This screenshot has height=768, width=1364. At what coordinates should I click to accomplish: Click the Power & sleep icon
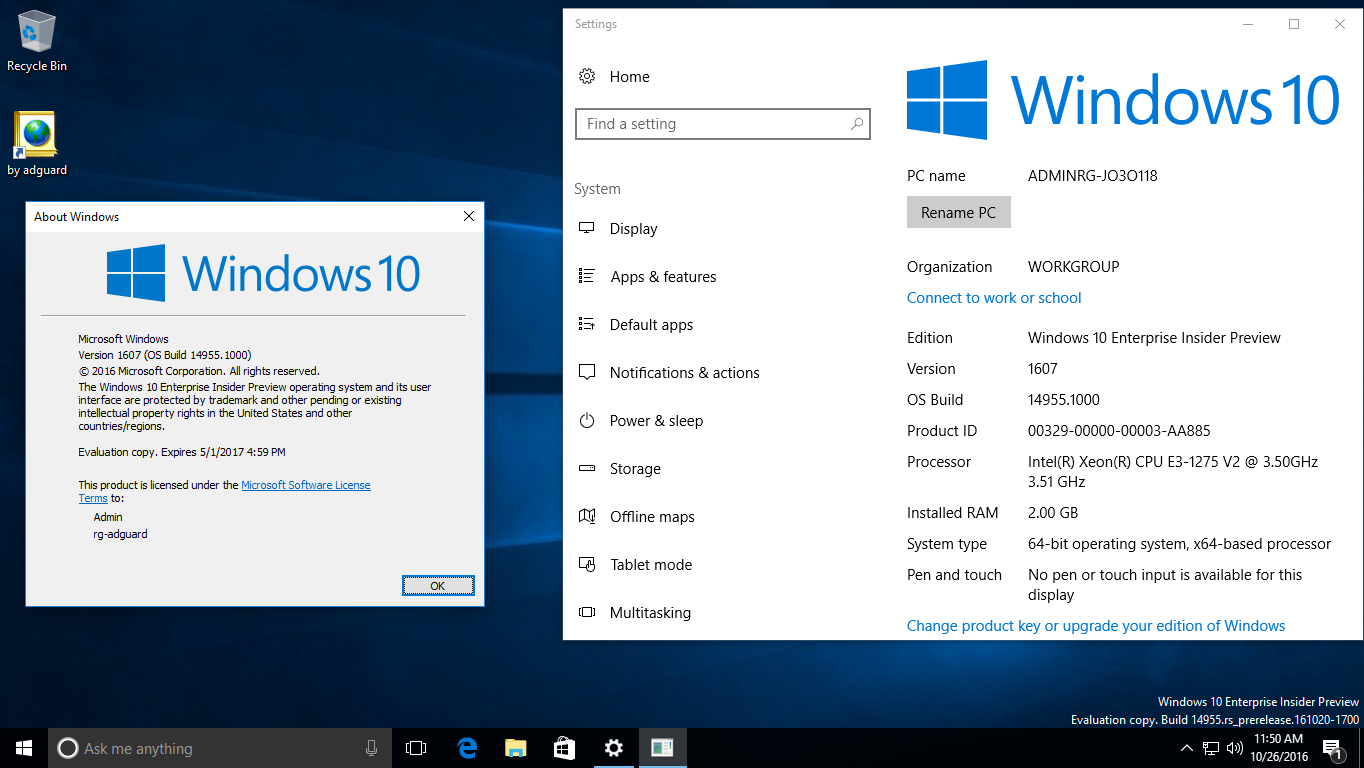[587, 421]
